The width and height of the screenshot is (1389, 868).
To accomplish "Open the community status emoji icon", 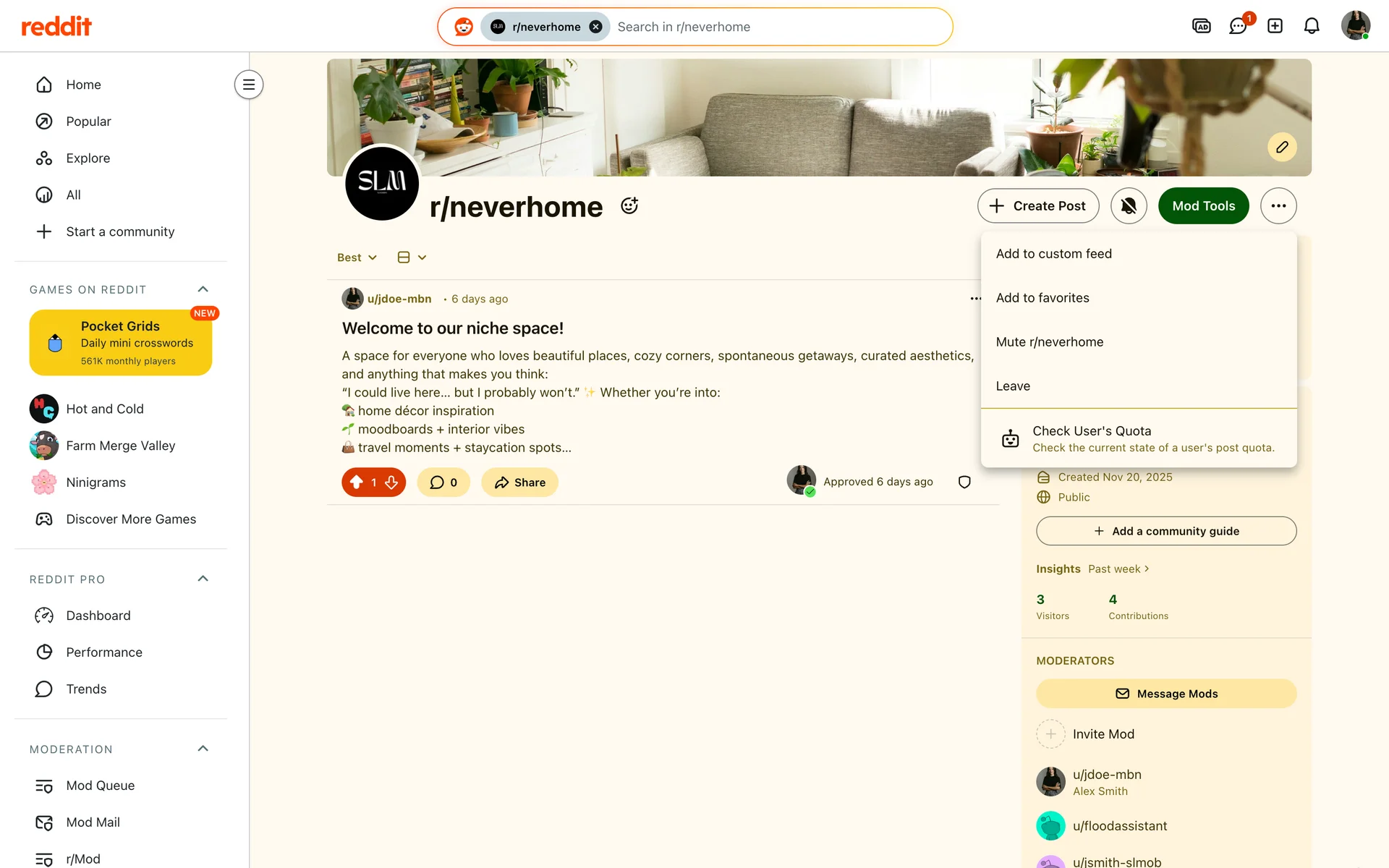I will coord(629,205).
